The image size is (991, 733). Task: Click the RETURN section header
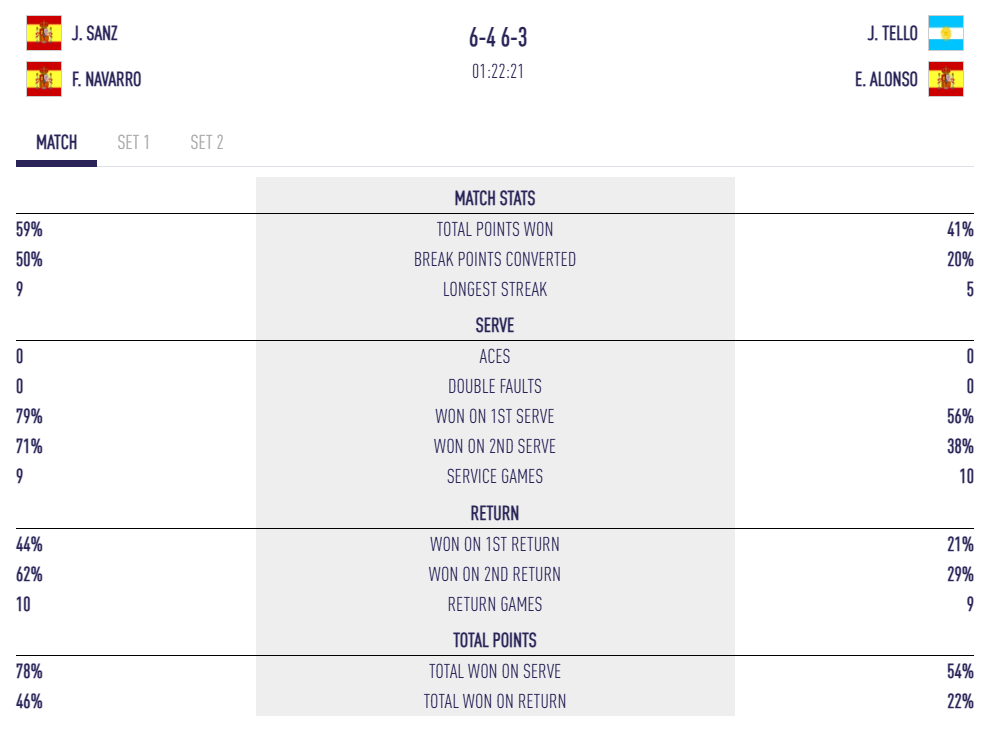[495, 513]
